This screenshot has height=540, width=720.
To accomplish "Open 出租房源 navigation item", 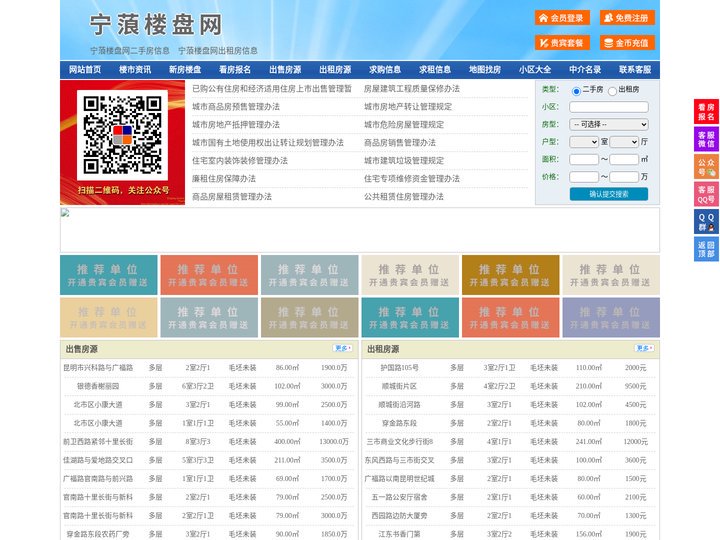I will tap(335, 70).
